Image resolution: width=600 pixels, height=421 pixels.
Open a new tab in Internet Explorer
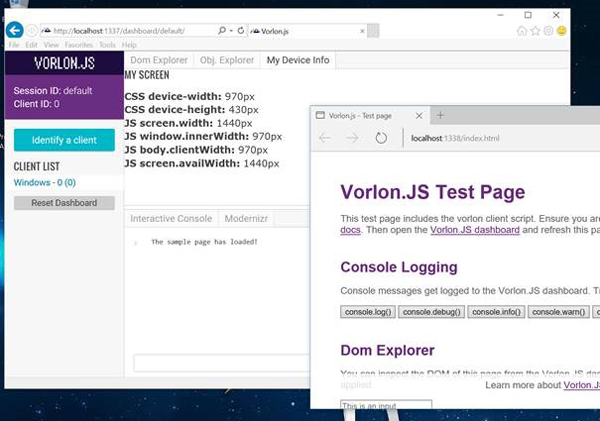373,31
